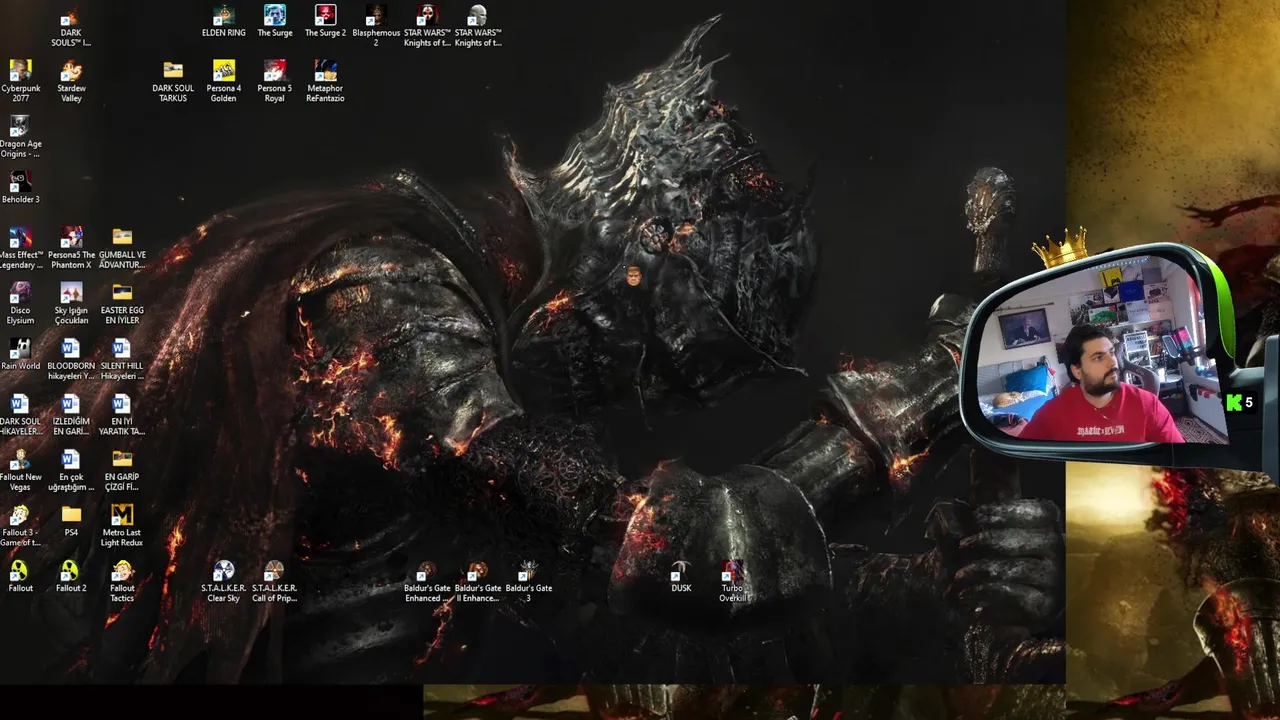Open the Blasphemous 2 shortcut
Viewport: 1280px width, 720px height.
tap(376, 27)
